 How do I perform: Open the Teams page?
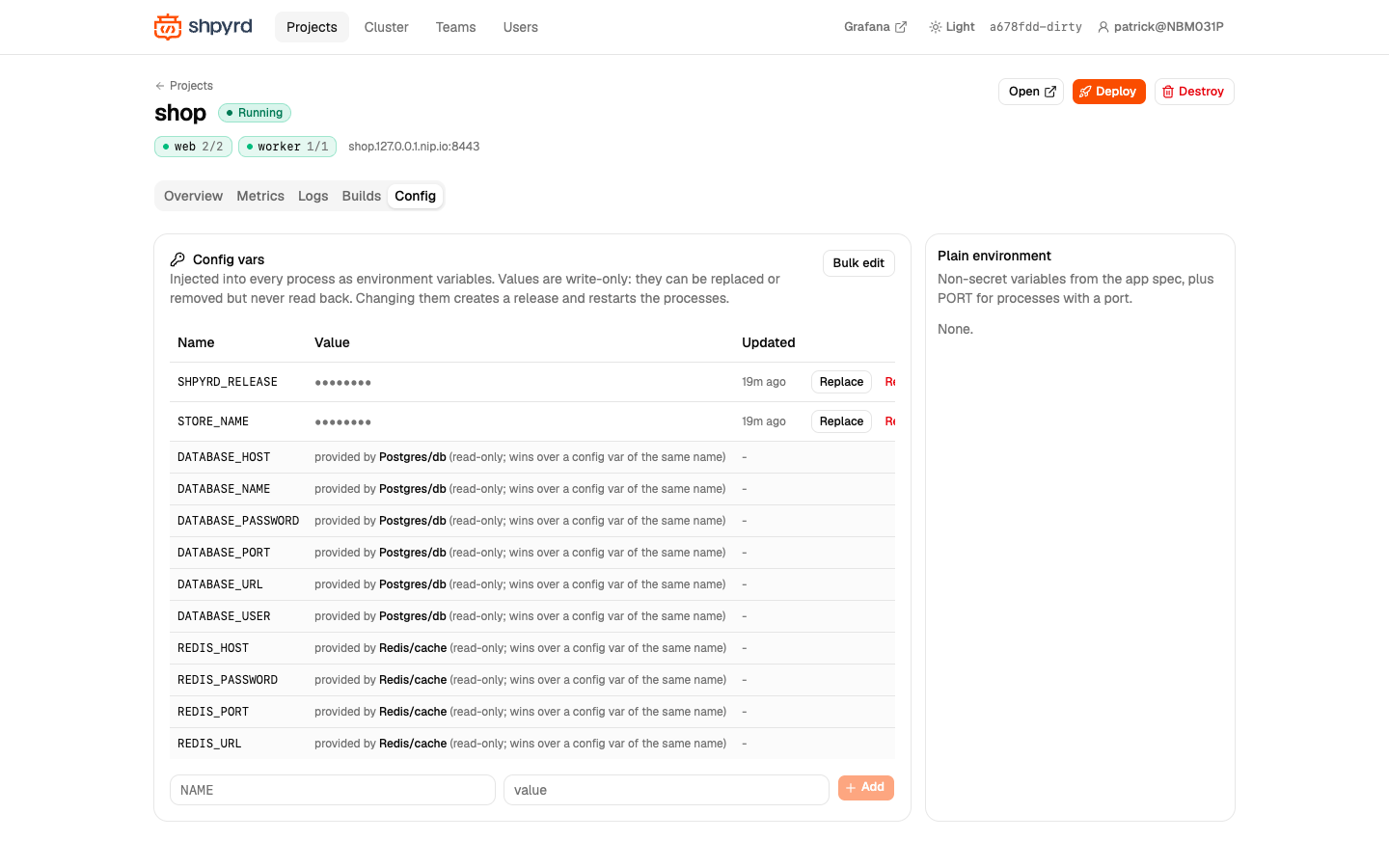455,27
